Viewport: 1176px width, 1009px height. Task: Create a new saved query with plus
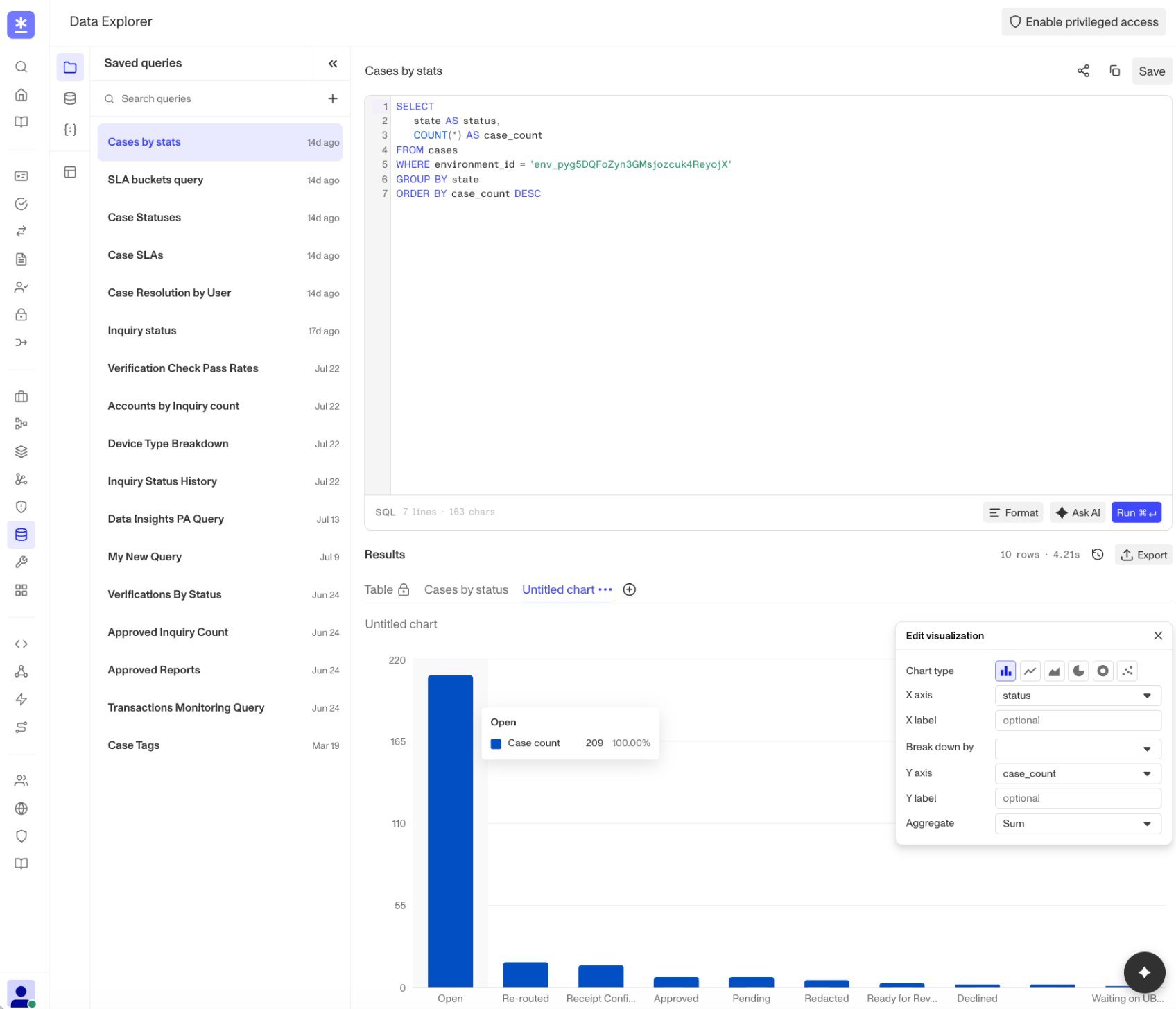tap(333, 98)
